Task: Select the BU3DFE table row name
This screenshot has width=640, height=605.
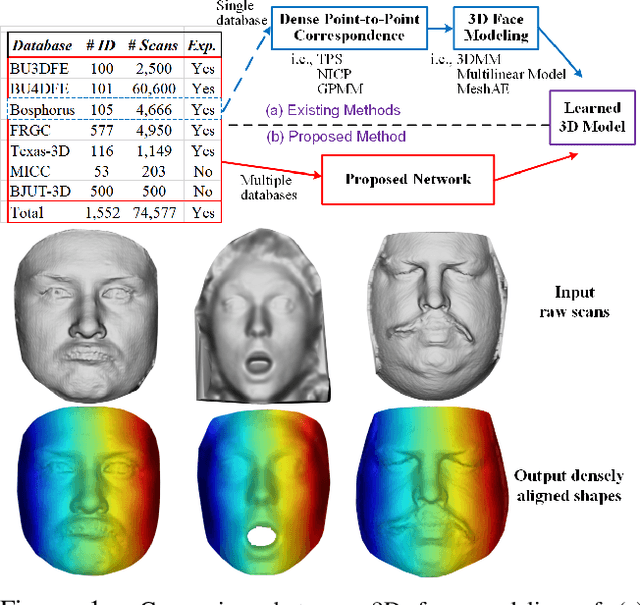Action: point(39,69)
